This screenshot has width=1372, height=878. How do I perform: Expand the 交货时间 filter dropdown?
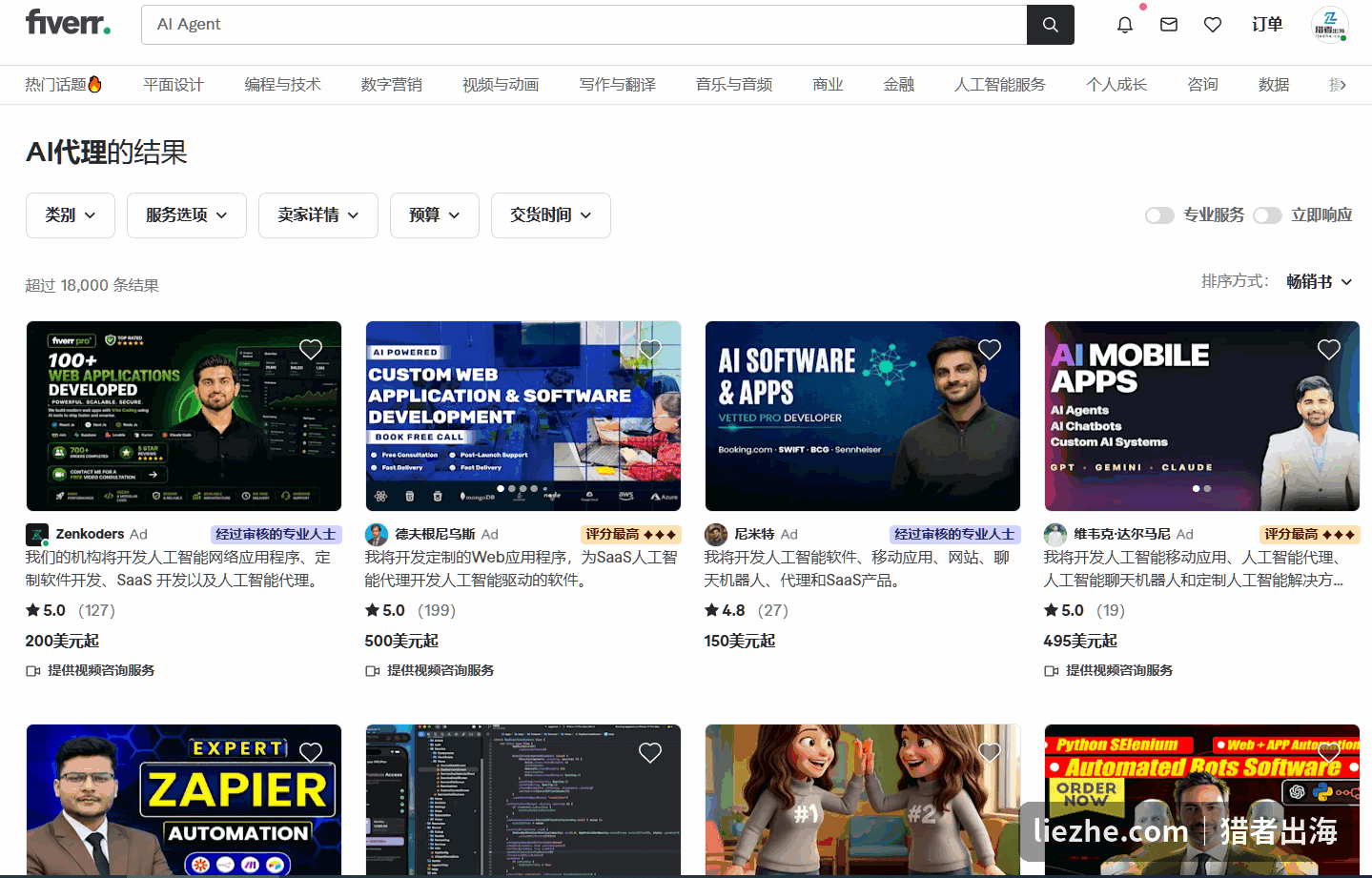pyautogui.click(x=551, y=215)
